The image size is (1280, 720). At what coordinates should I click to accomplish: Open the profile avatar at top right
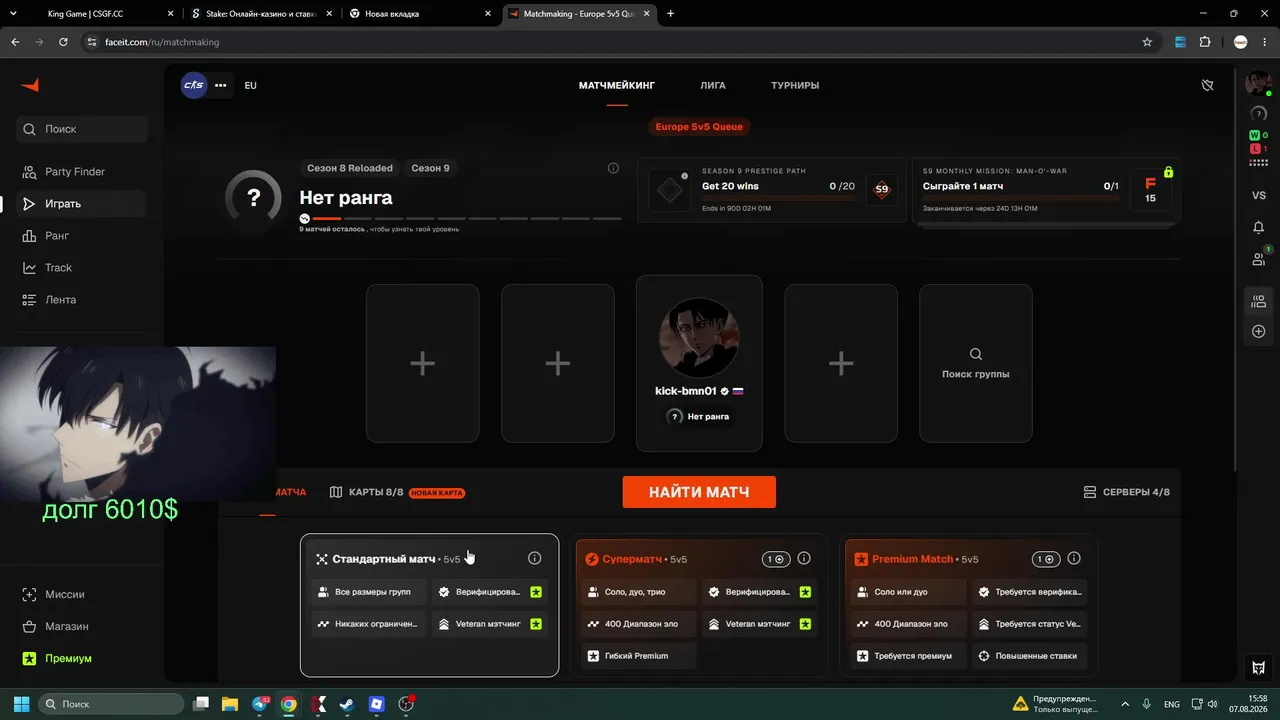[1257, 83]
